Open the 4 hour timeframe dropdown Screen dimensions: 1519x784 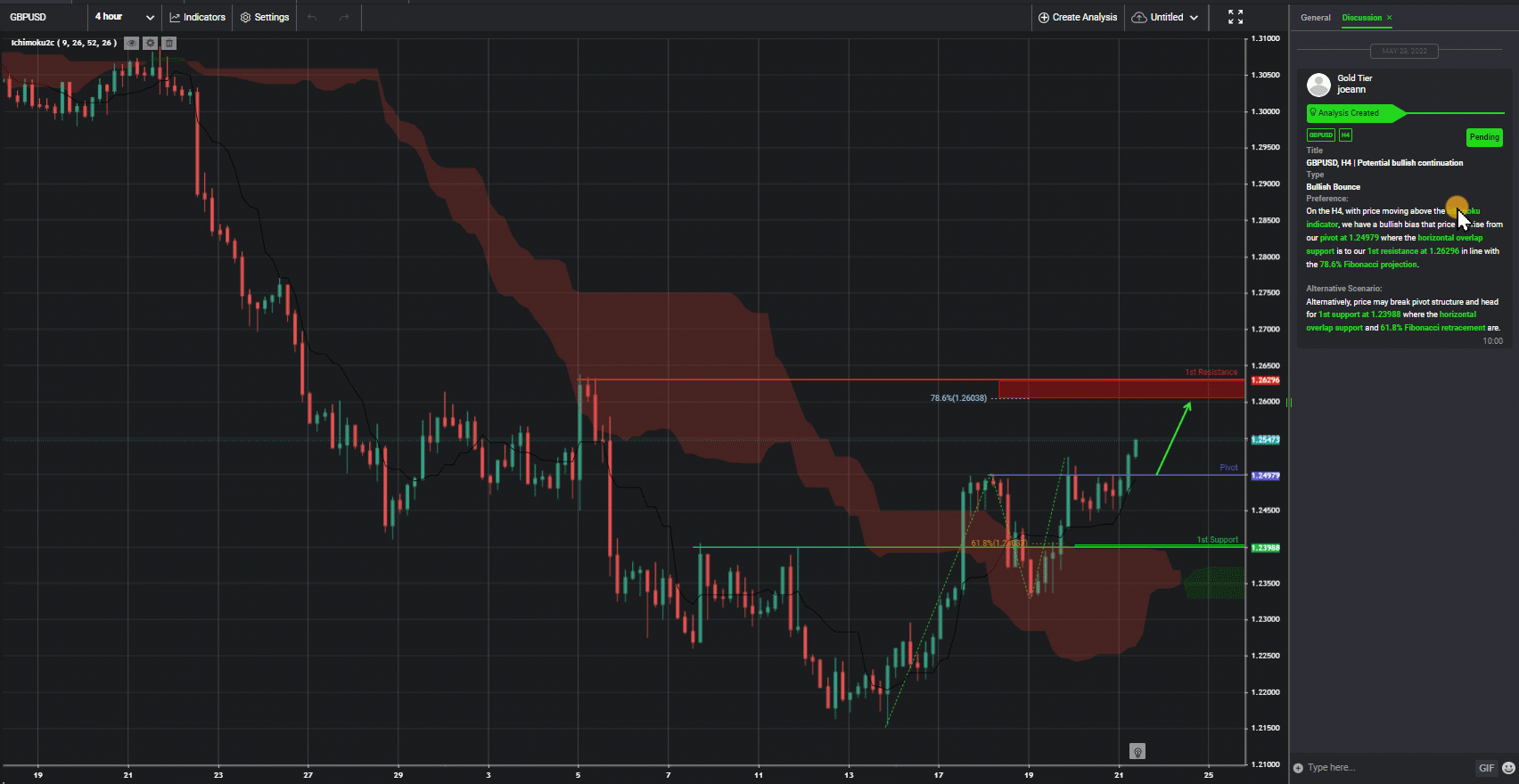tap(124, 17)
